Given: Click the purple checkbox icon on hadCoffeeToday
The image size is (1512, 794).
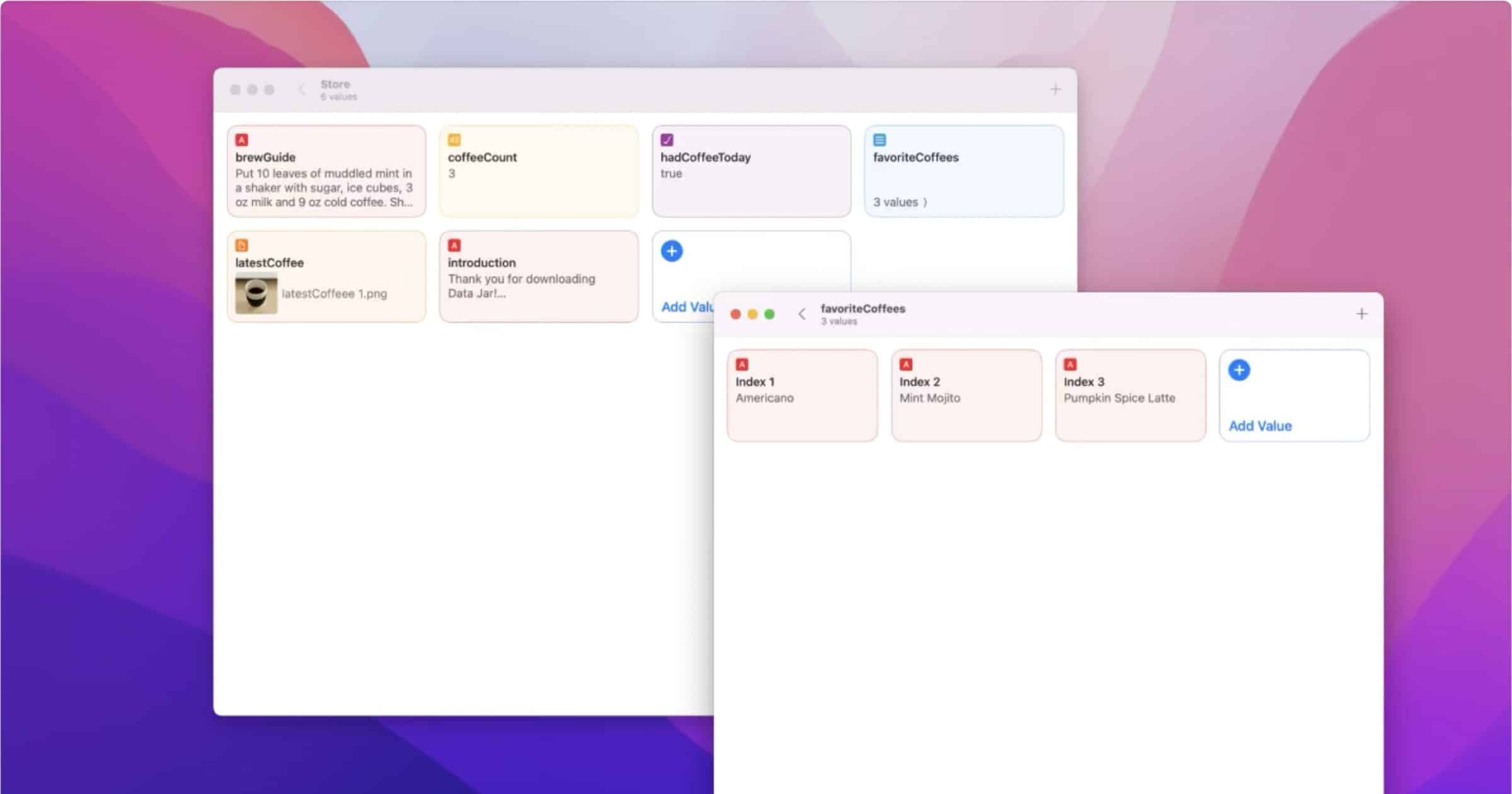Looking at the screenshot, I should (667, 140).
